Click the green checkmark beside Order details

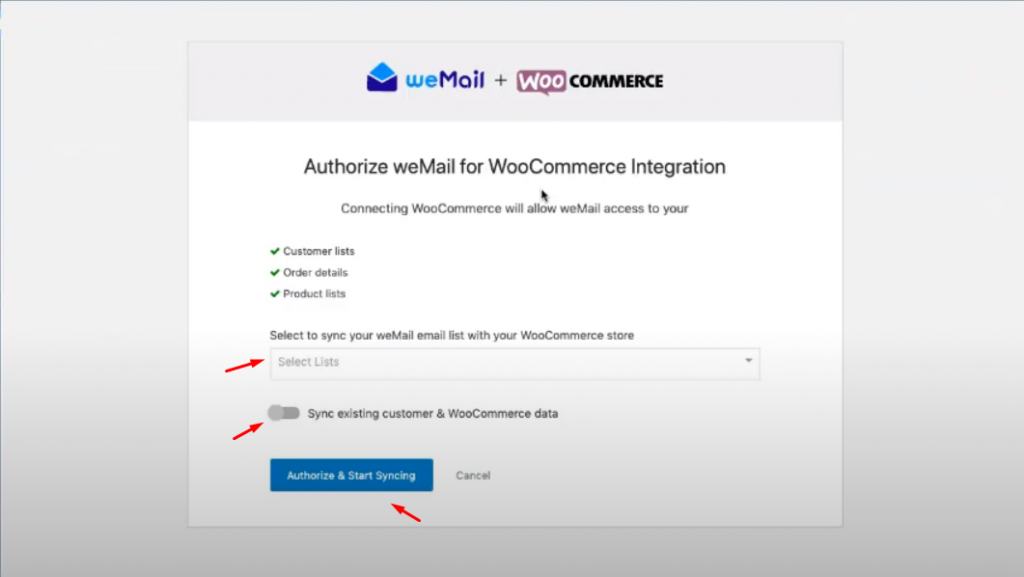pos(275,273)
